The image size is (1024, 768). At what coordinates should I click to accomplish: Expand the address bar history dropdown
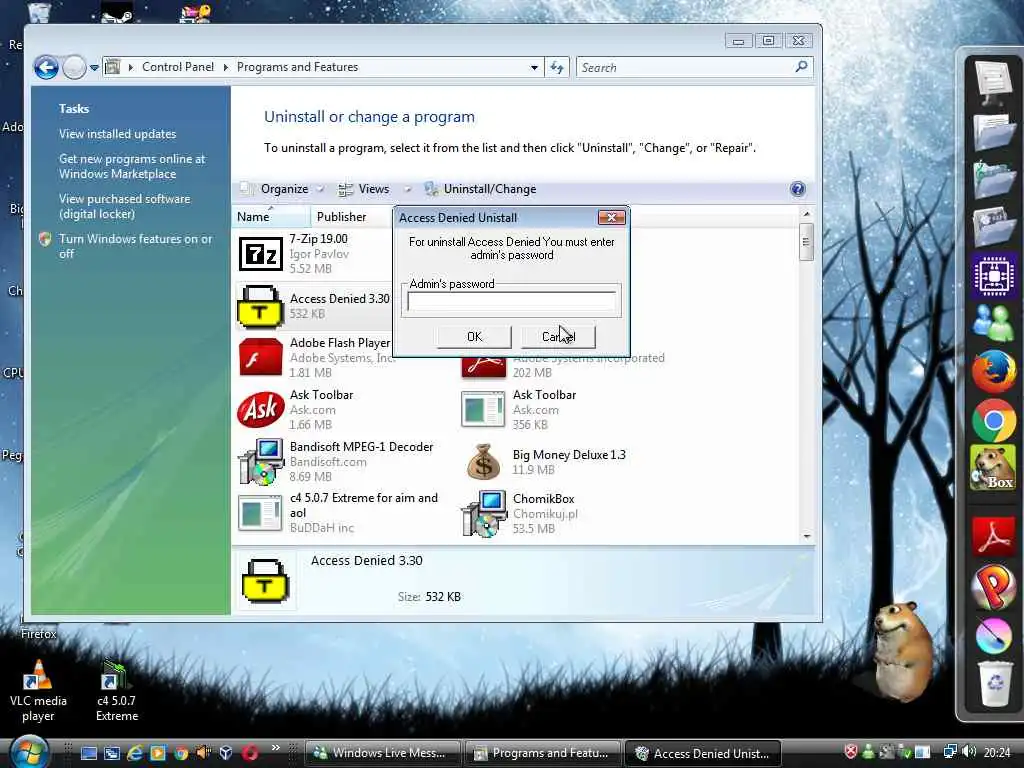pos(534,67)
